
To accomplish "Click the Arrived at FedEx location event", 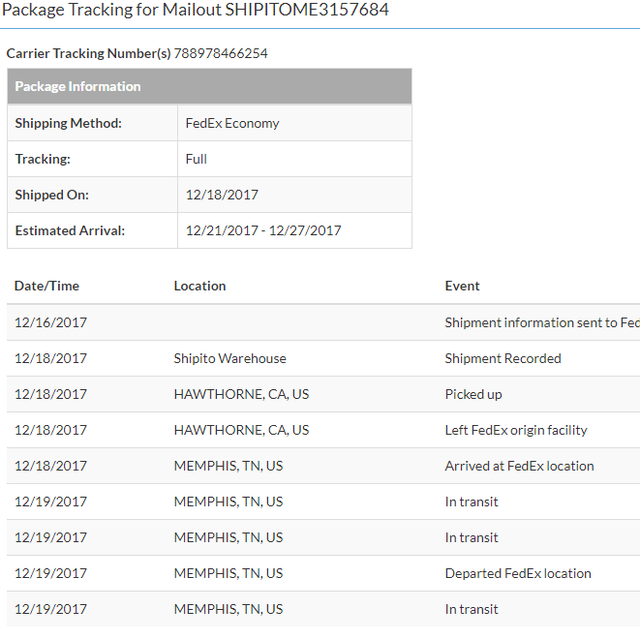I will 519,466.
